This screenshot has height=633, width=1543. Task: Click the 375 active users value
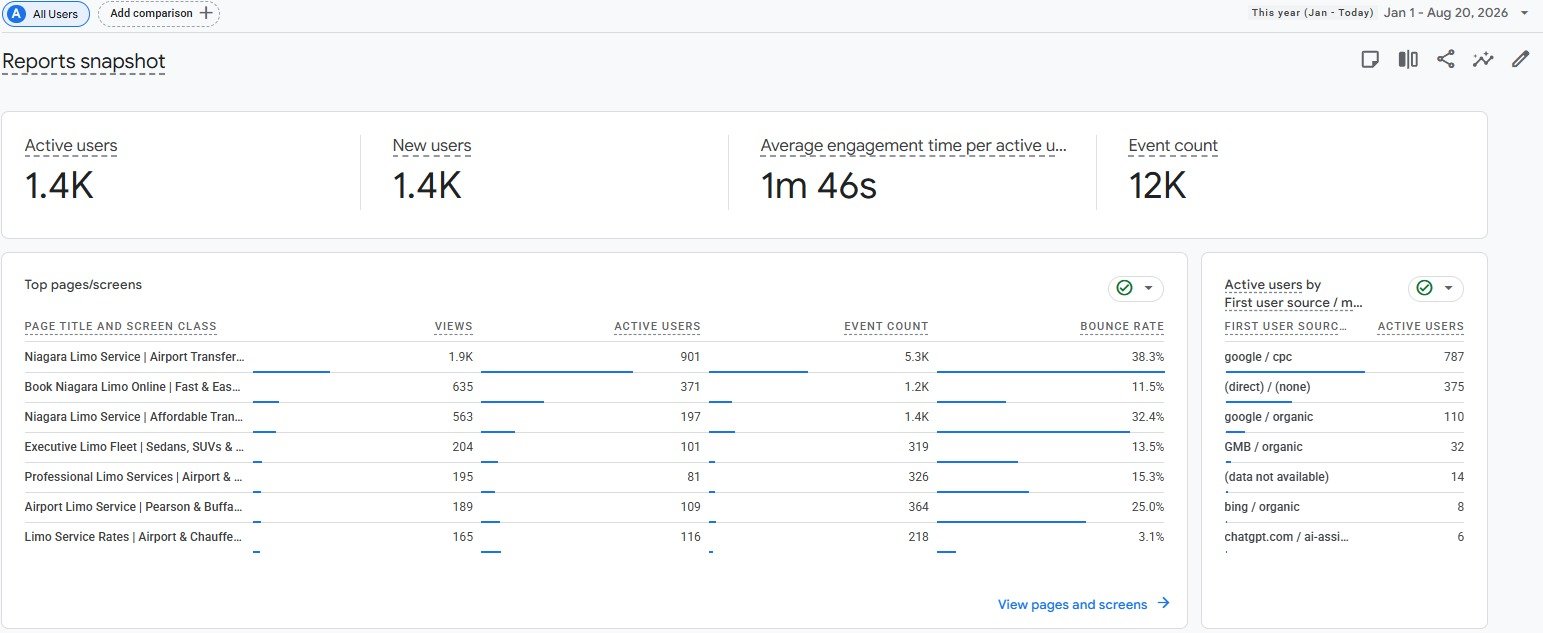tap(1454, 387)
